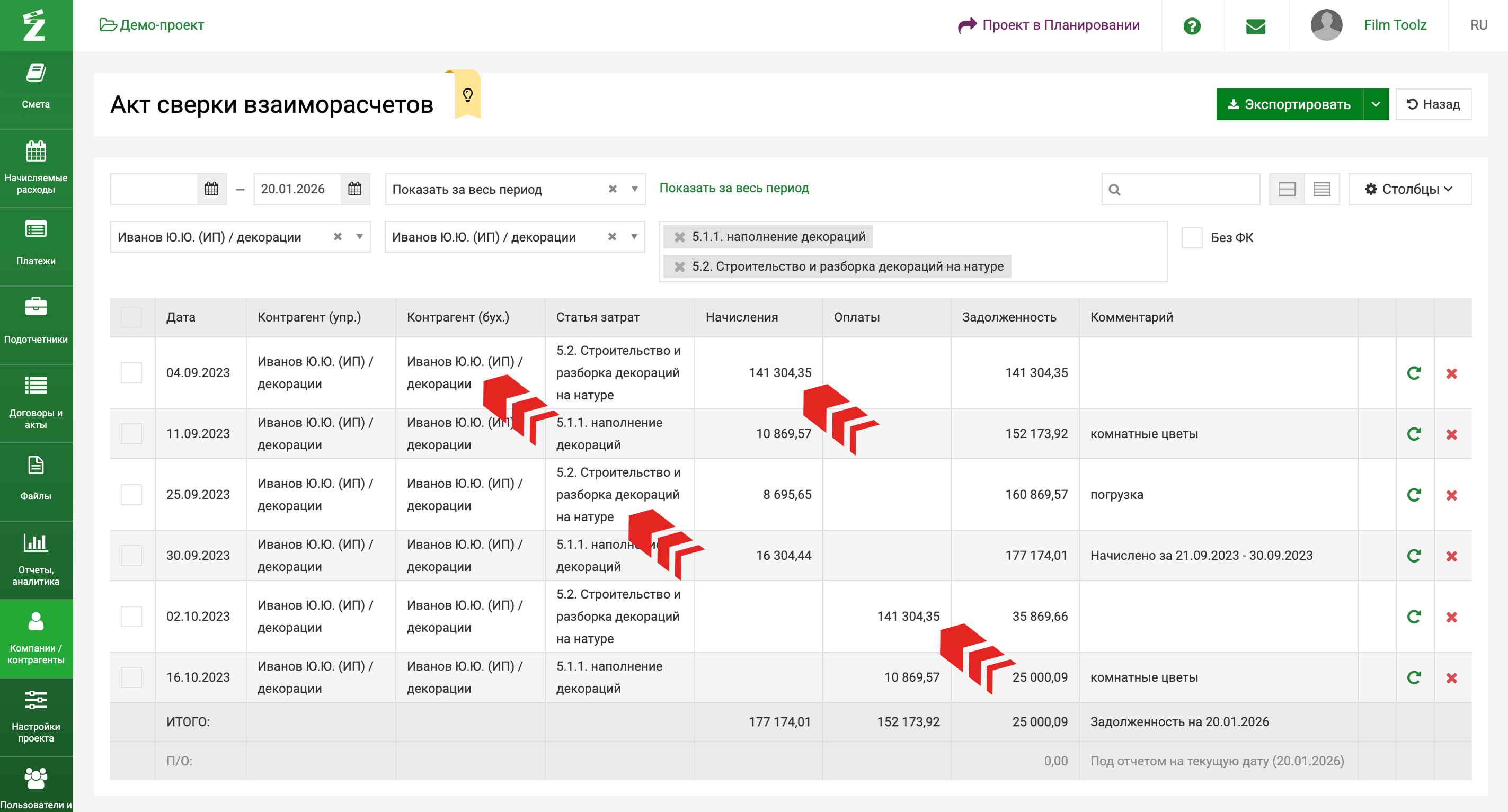The height and width of the screenshot is (812, 1508).
Task: Enable the Без ФК checkbox
Action: click(x=1191, y=237)
